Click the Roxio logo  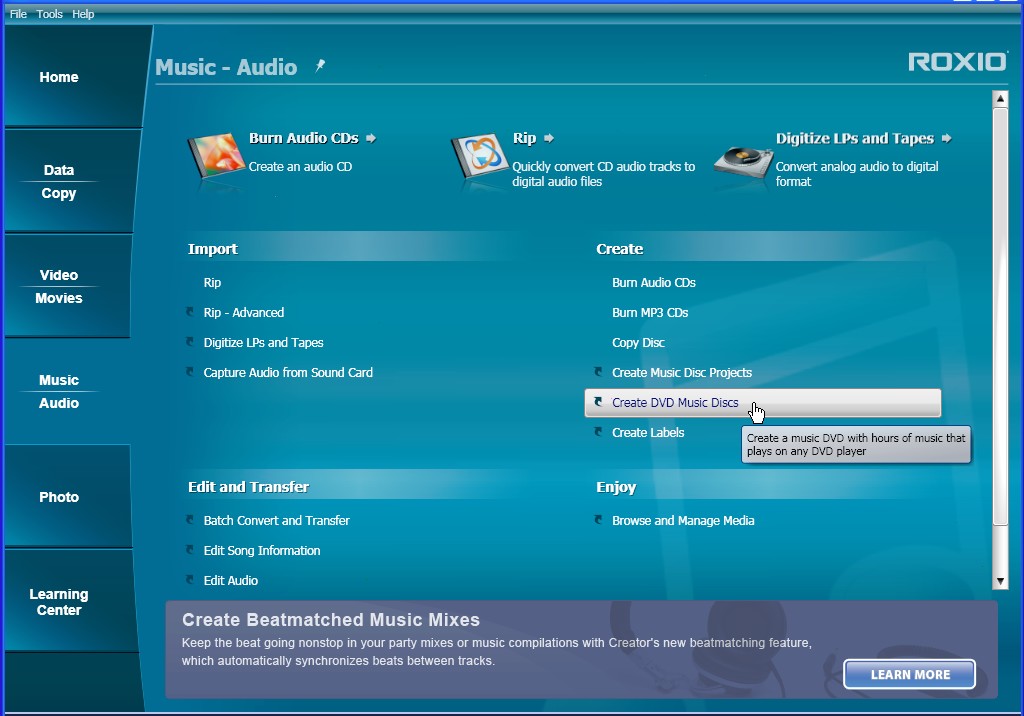point(957,62)
